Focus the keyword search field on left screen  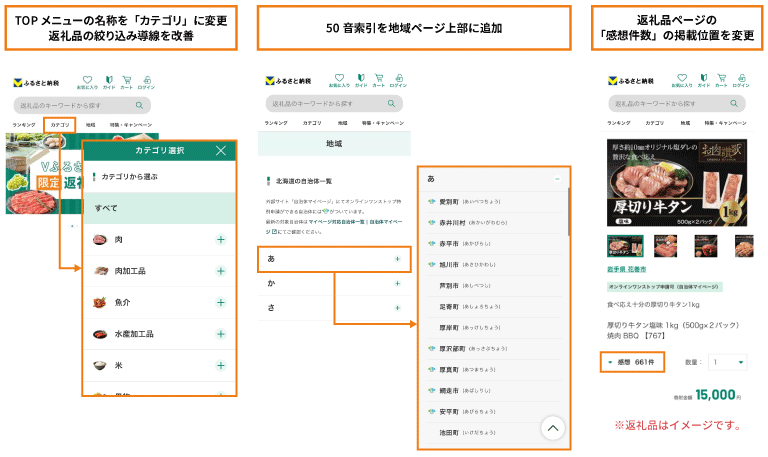point(82,105)
